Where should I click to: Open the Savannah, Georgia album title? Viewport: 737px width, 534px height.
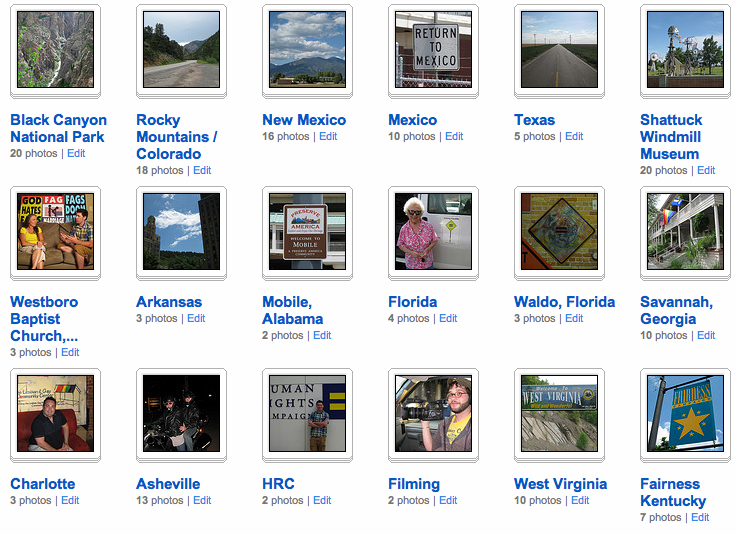(x=676, y=310)
